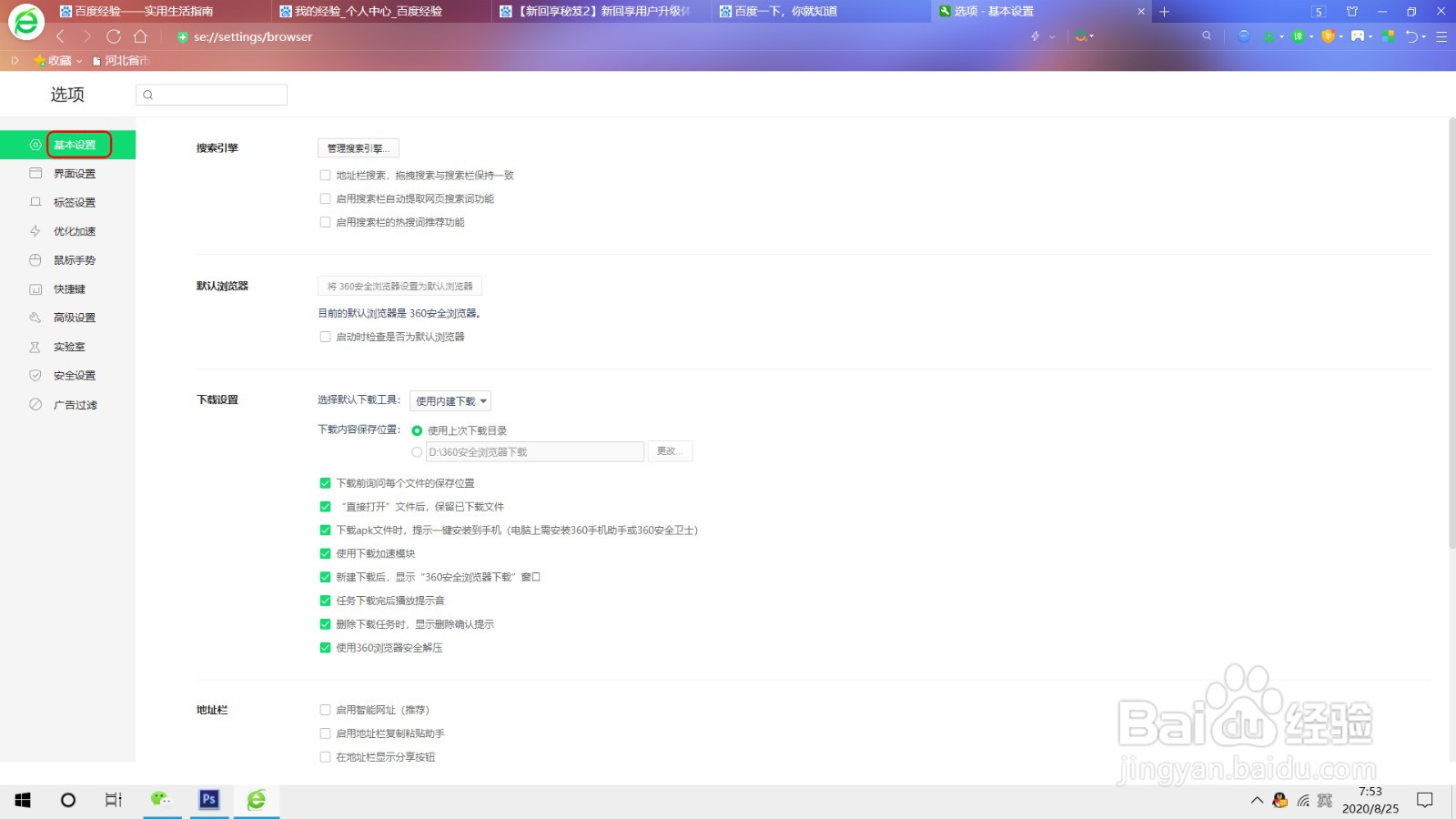This screenshot has width=1456, height=819.
Task: Expand the undo closed tab dropdown arrow
Action: click(1424, 36)
